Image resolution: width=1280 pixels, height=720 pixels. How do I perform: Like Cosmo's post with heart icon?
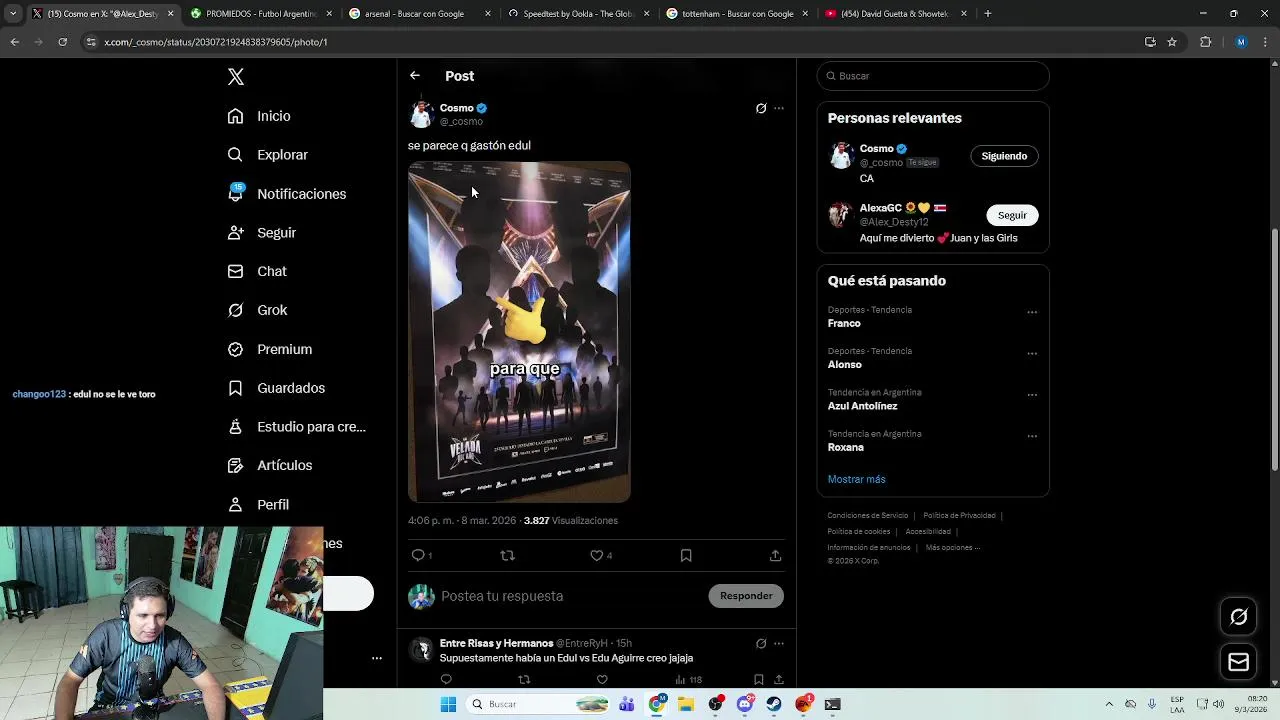(596, 555)
